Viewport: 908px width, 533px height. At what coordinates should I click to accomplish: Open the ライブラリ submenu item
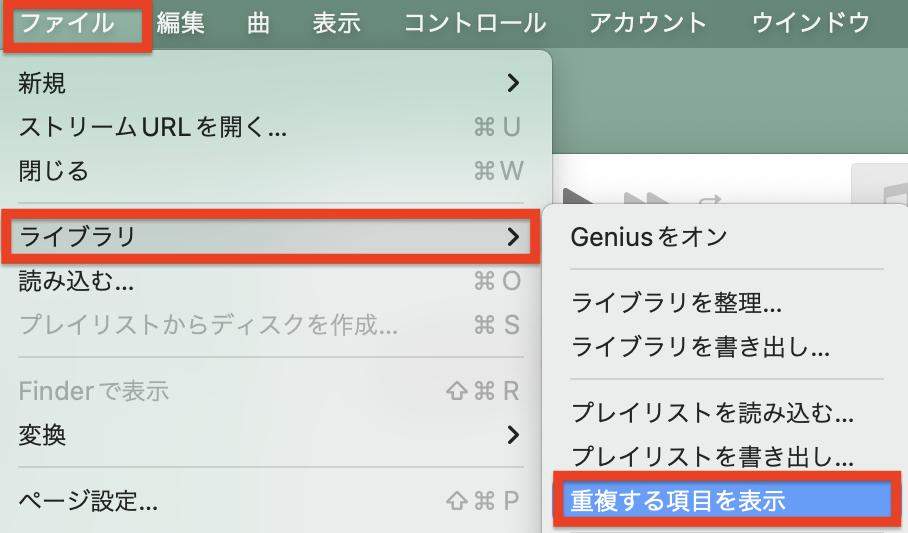270,237
